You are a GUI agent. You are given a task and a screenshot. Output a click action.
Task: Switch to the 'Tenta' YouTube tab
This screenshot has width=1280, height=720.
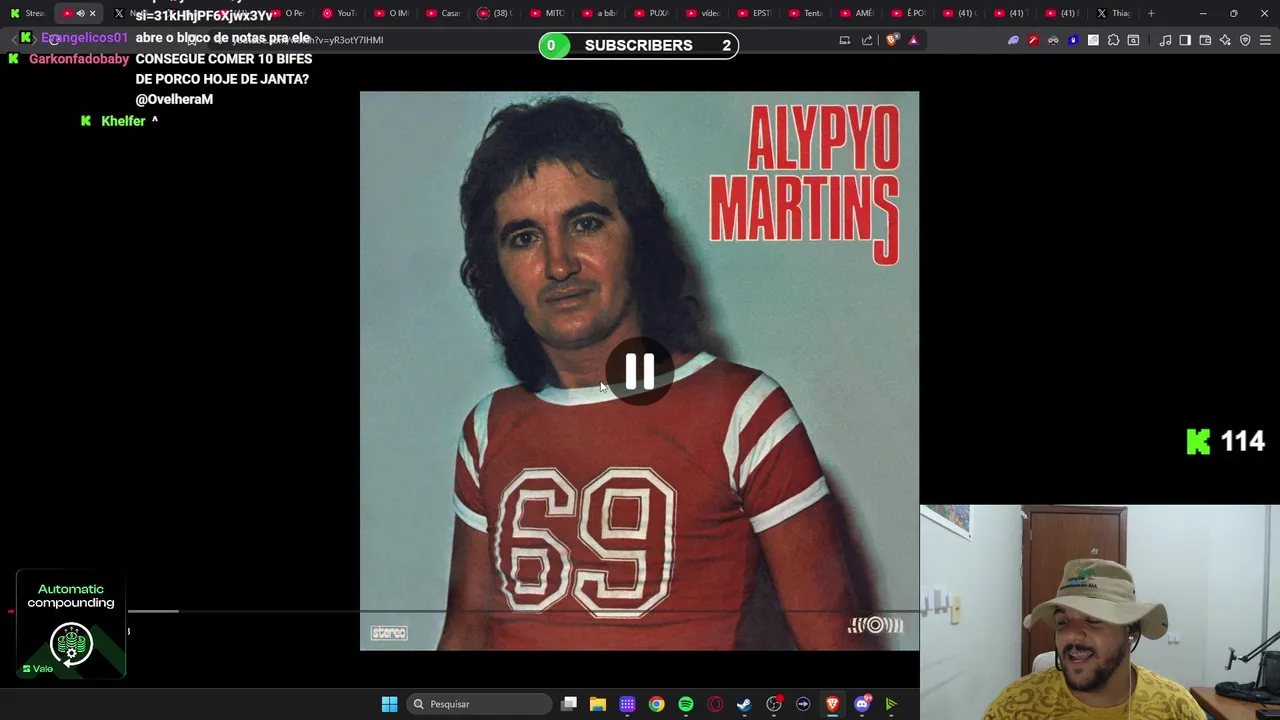tap(807, 13)
